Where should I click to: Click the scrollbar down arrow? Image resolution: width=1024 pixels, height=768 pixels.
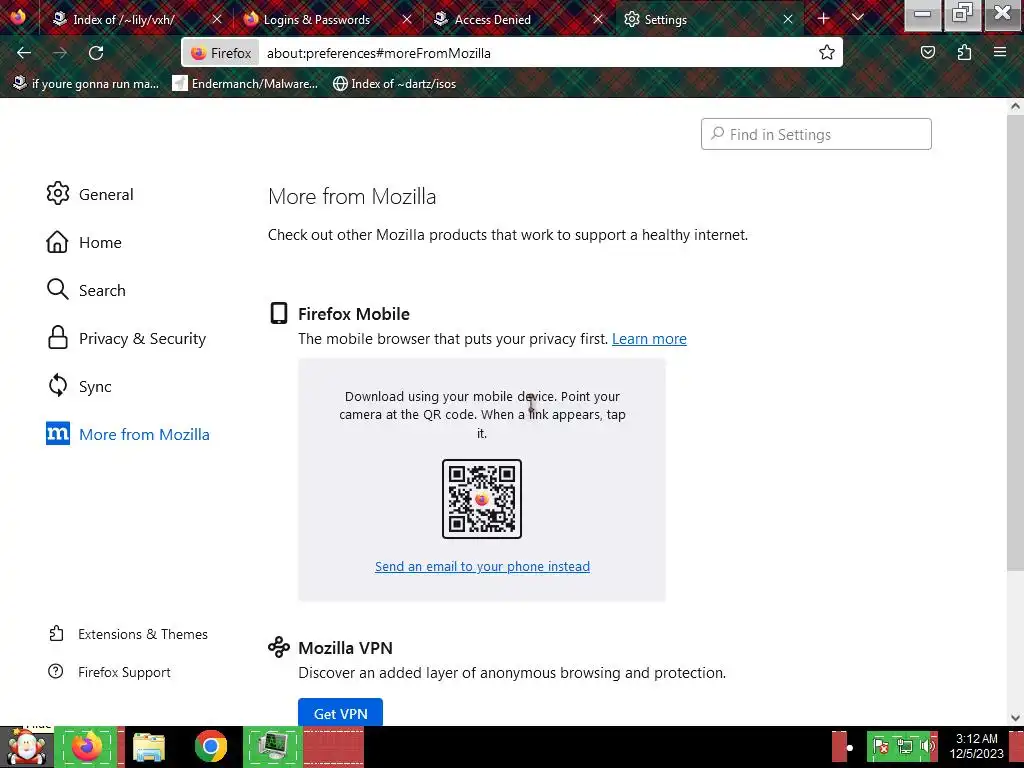(1015, 718)
